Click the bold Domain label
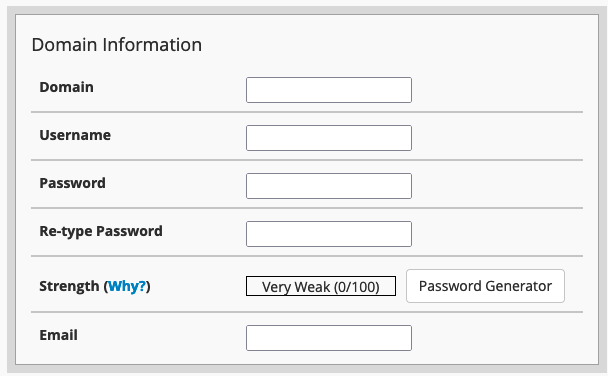This screenshot has height=376, width=608. point(66,87)
